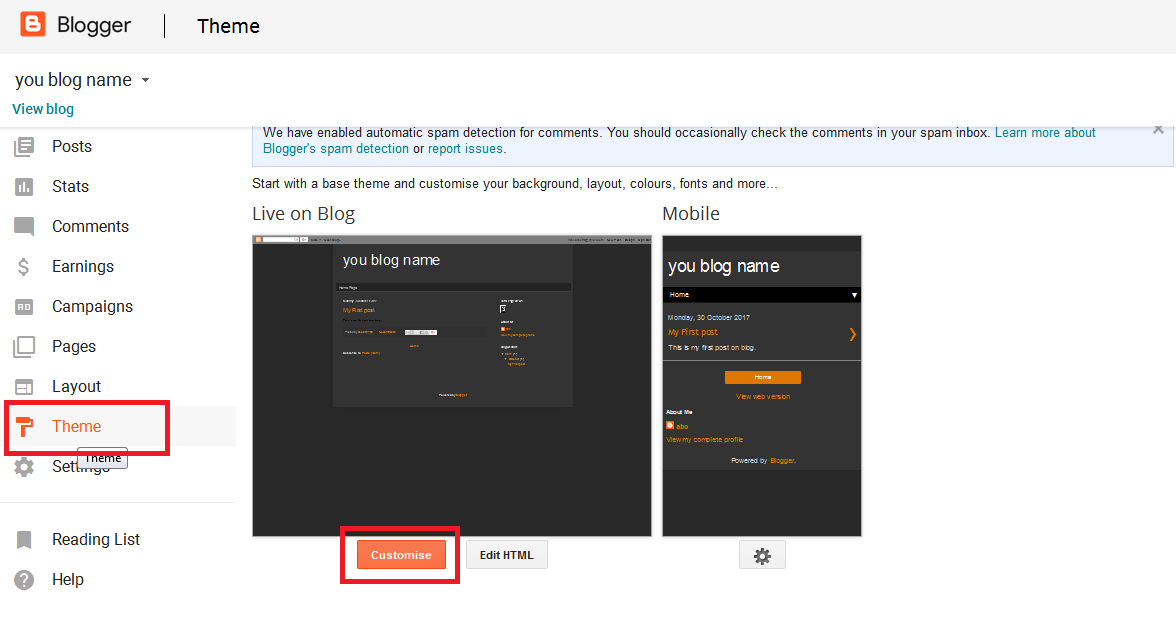The height and width of the screenshot is (618, 1176).
Task: Click the Live on Blog preview thumbnail
Action: pyautogui.click(x=452, y=385)
